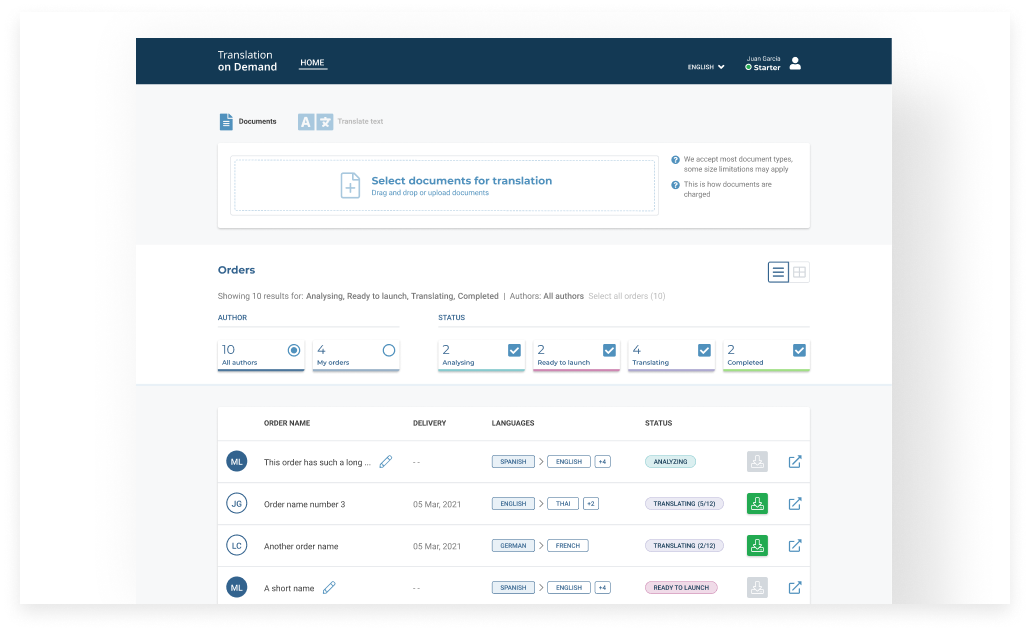The image size is (1030, 632).
Task: Select the Translate text icon
Action: (x=315, y=122)
